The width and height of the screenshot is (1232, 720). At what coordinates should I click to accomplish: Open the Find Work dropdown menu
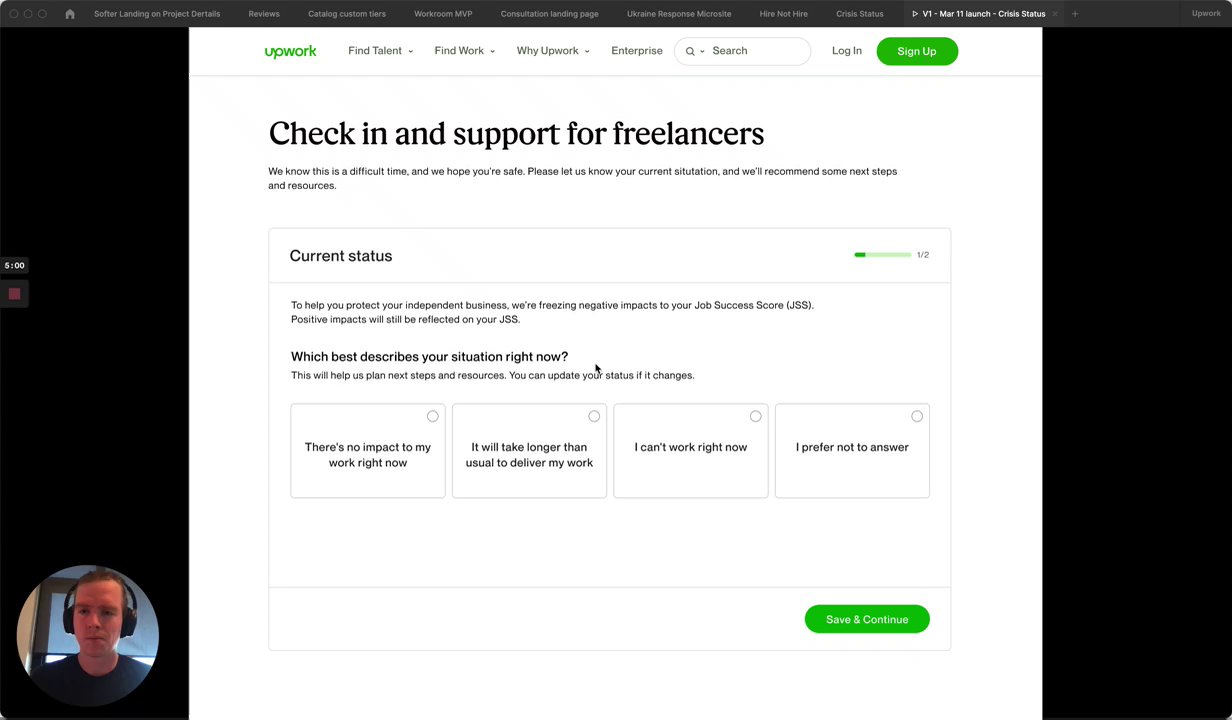point(464,51)
